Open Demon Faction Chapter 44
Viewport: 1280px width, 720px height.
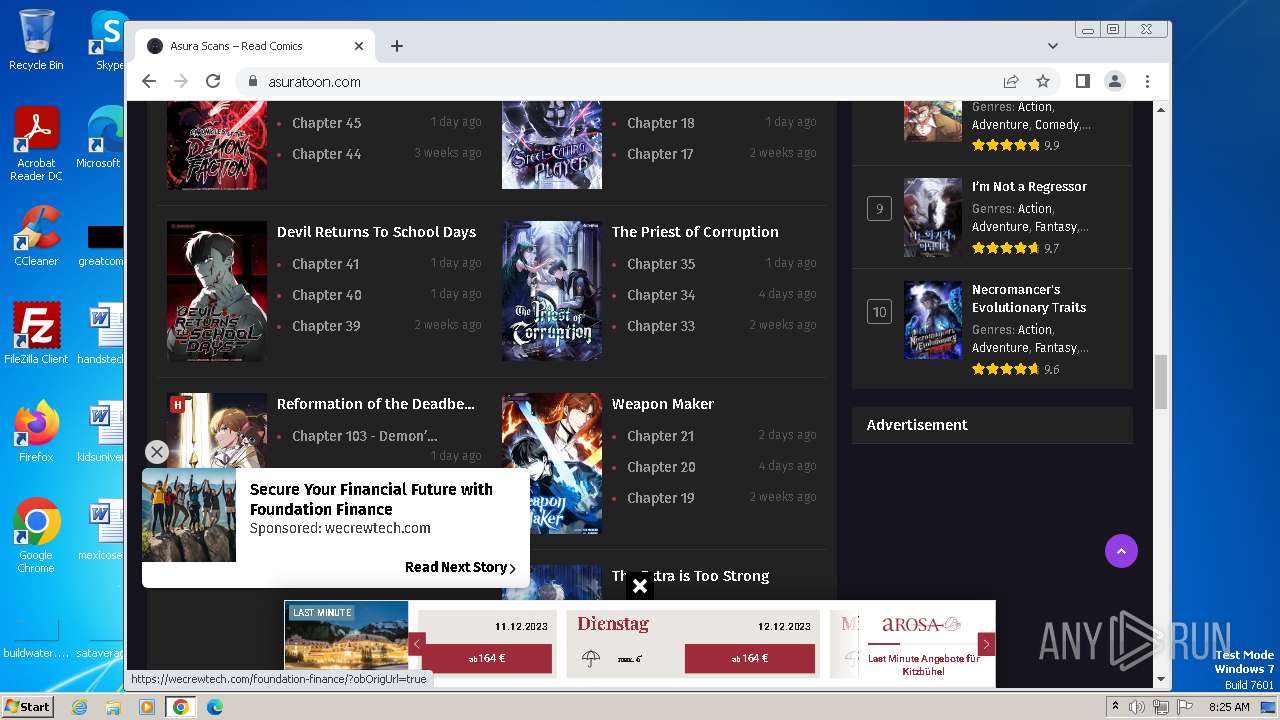326,154
